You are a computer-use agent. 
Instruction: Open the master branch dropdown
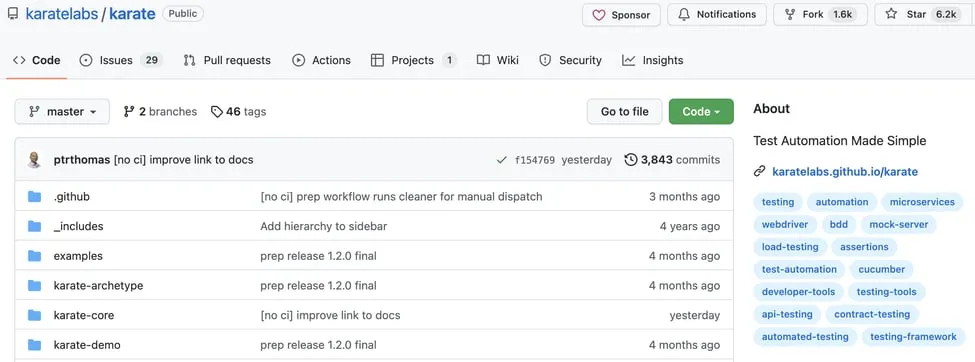point(62,111)
